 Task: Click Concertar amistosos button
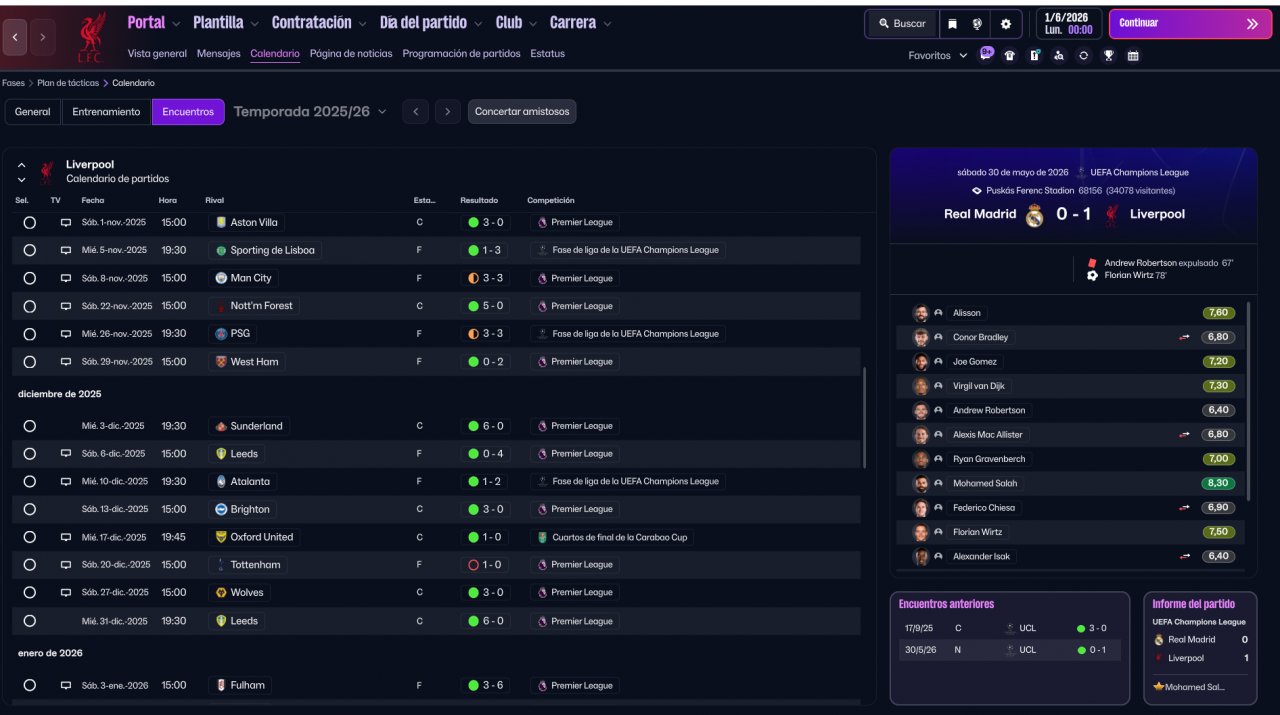(521, 112)
